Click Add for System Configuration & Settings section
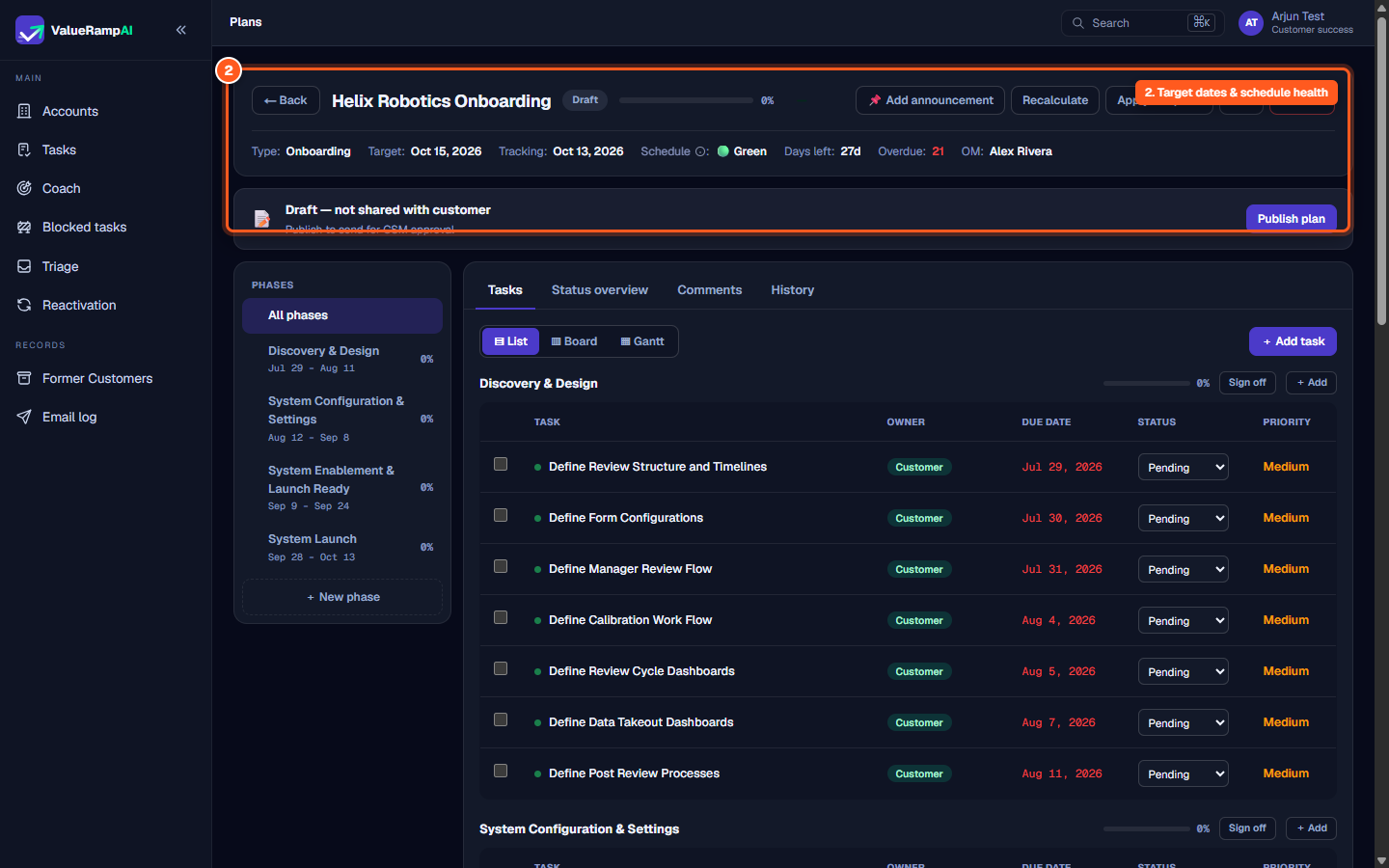Image resolution: width=1389 pixels, height=868 pixels. (1312, 828)
